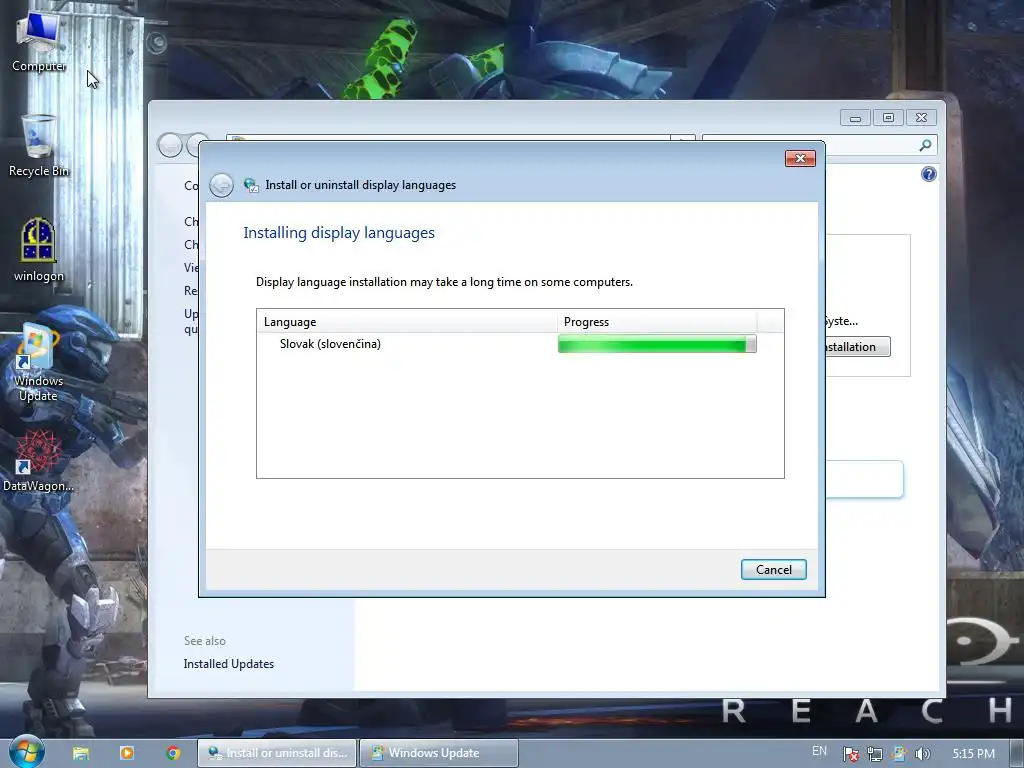Click back navigation button in Windows Update window
Image resolution: width=1024 pixels, height=768 pixels.
pyautogui.click(x=170, y=145)
